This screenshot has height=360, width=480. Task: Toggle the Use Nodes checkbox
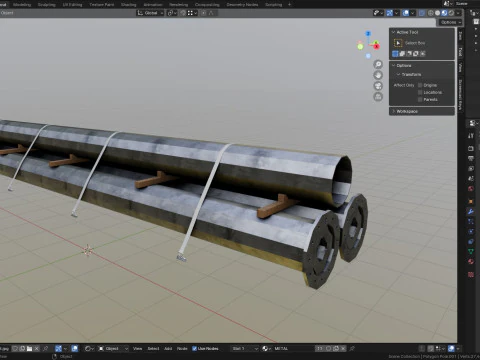[194, 349]
